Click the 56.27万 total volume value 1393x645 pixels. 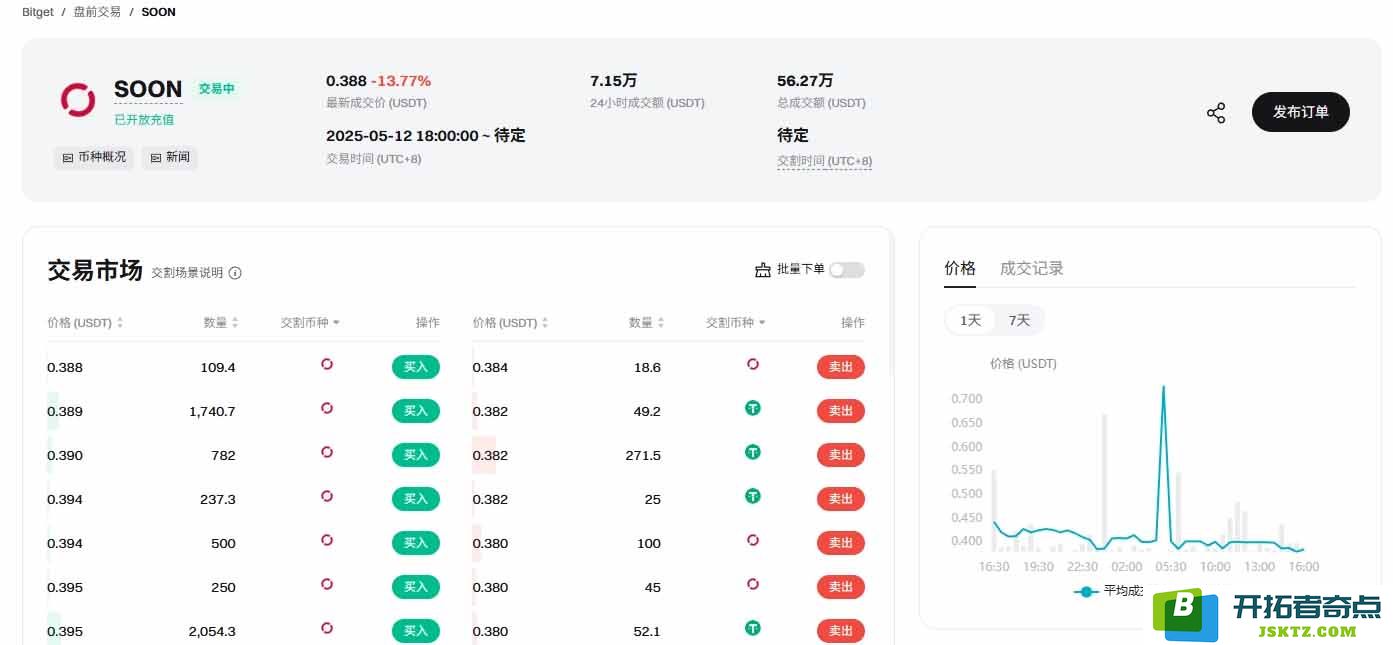805,81
